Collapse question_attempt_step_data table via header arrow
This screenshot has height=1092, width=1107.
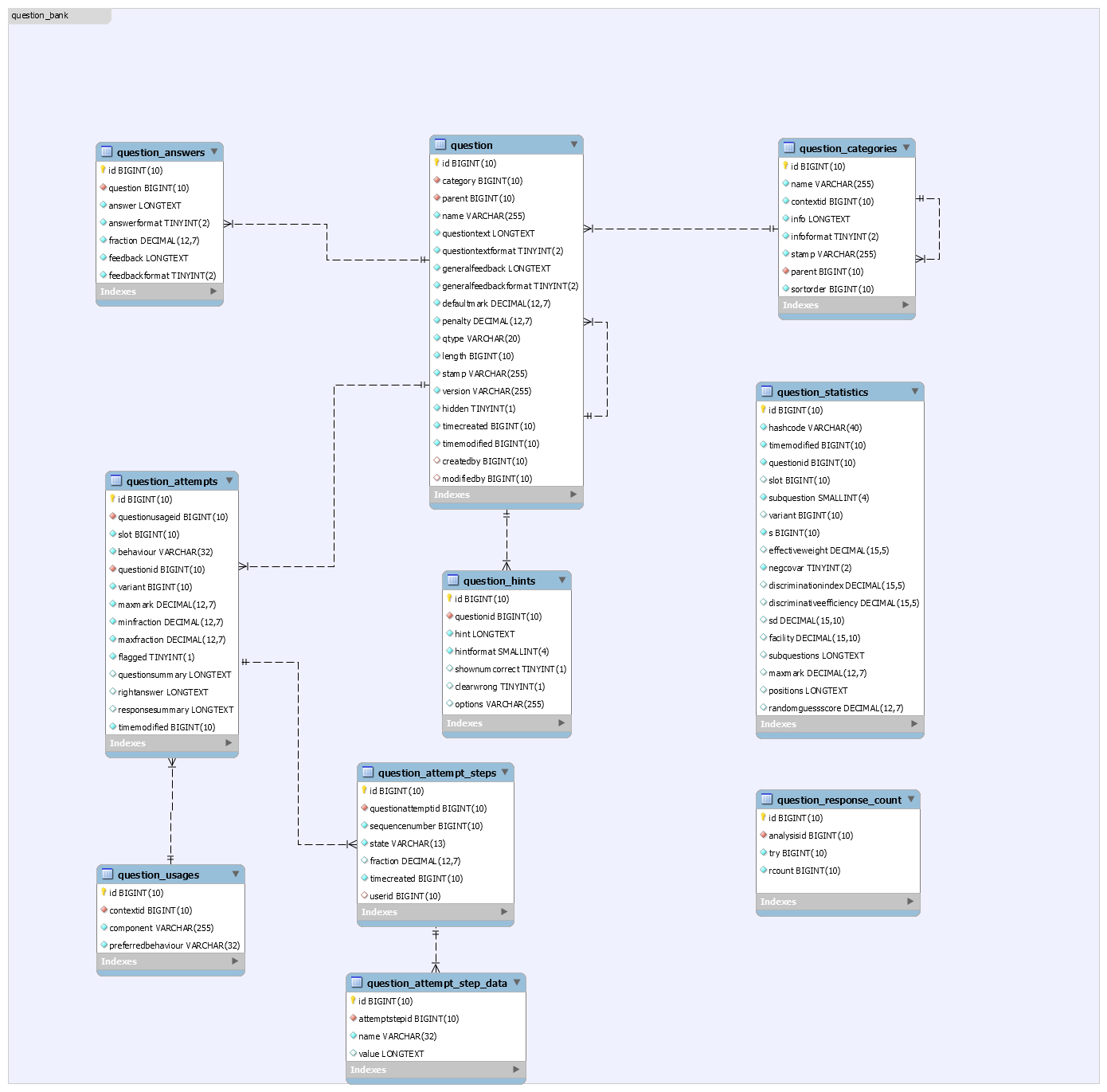click(x=517, y=982)
